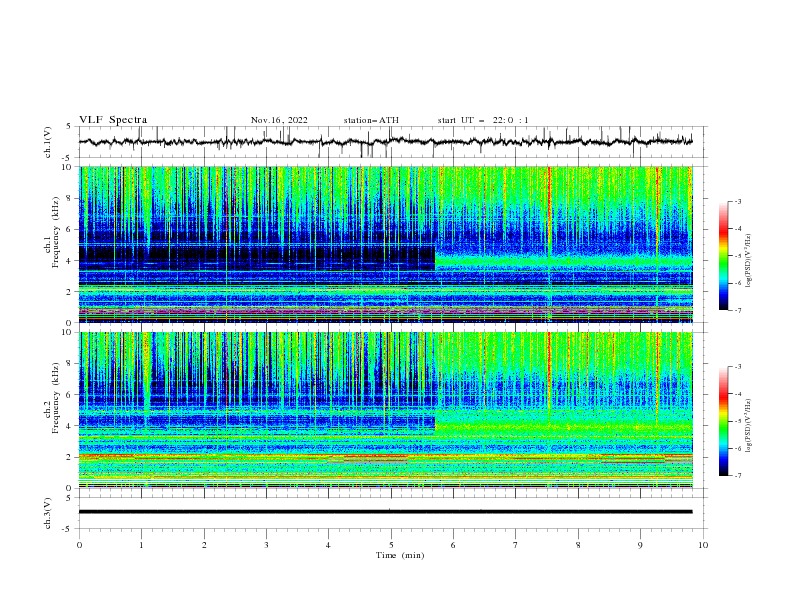Click the "VLF Spectra" plot title
792x612 pixels.
point(113,120)
